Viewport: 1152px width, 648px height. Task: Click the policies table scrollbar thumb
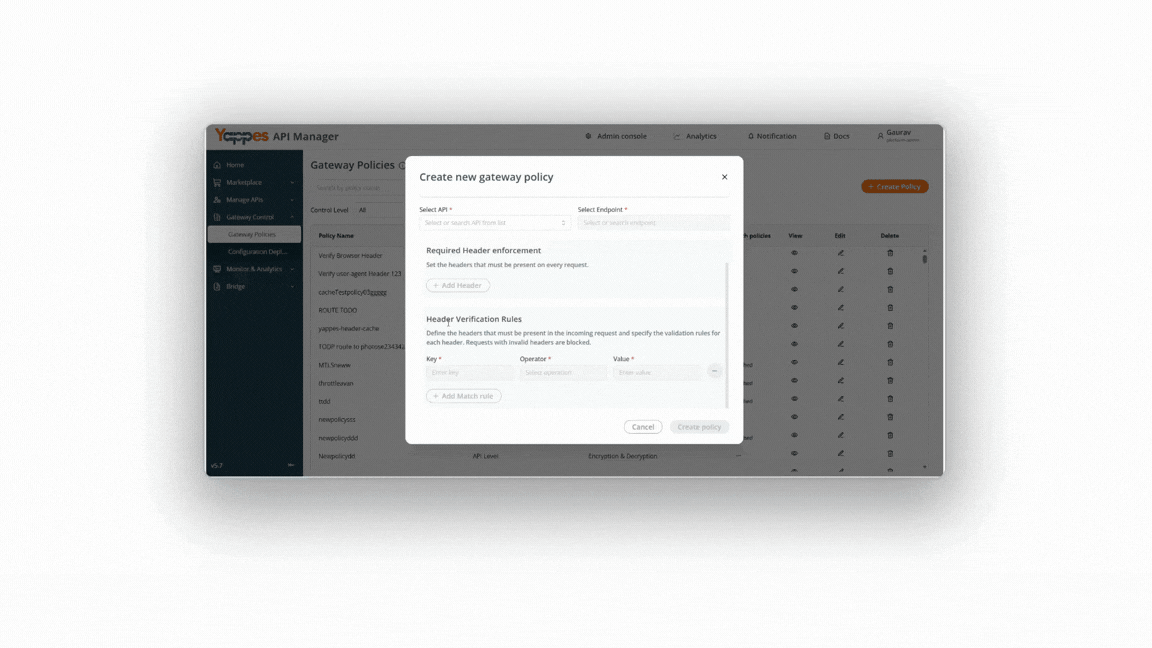click(x=925, y=259)
